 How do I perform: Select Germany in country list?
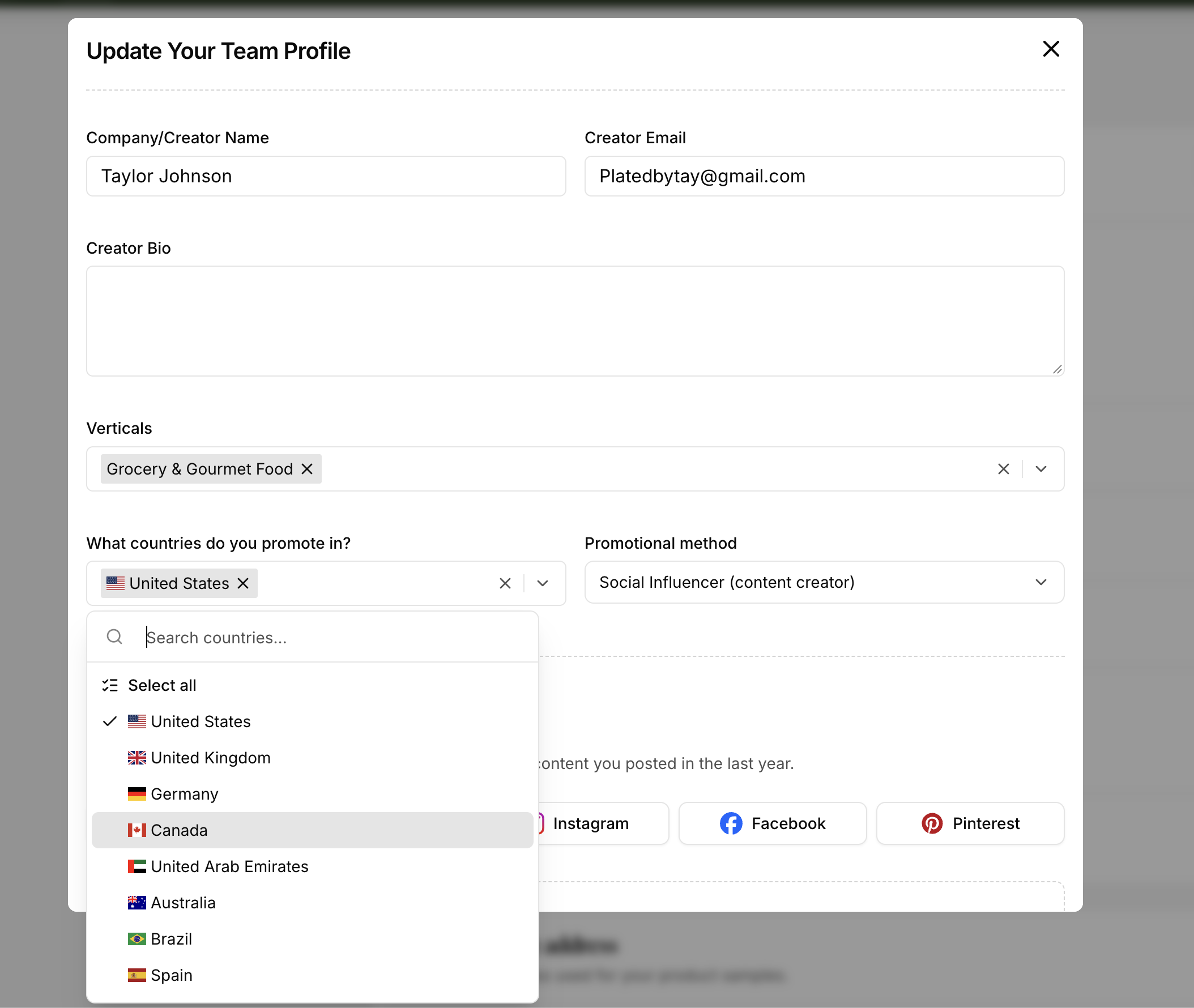[x=313, y=795]
